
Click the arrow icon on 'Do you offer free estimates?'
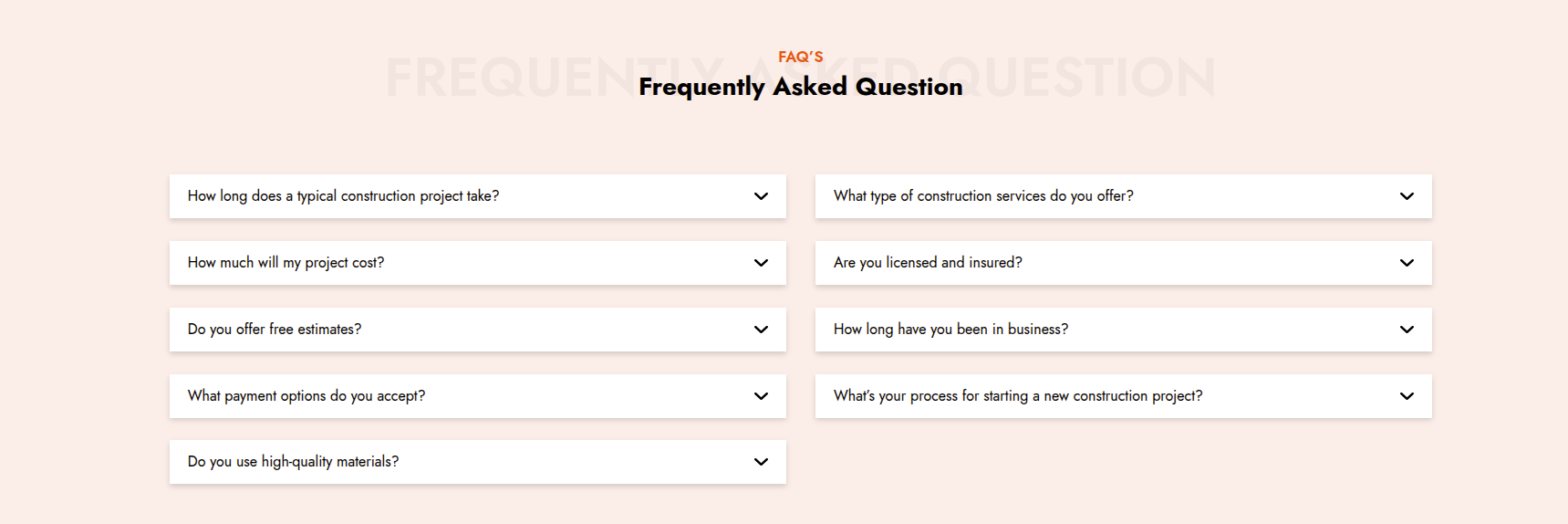pos(761,330)
